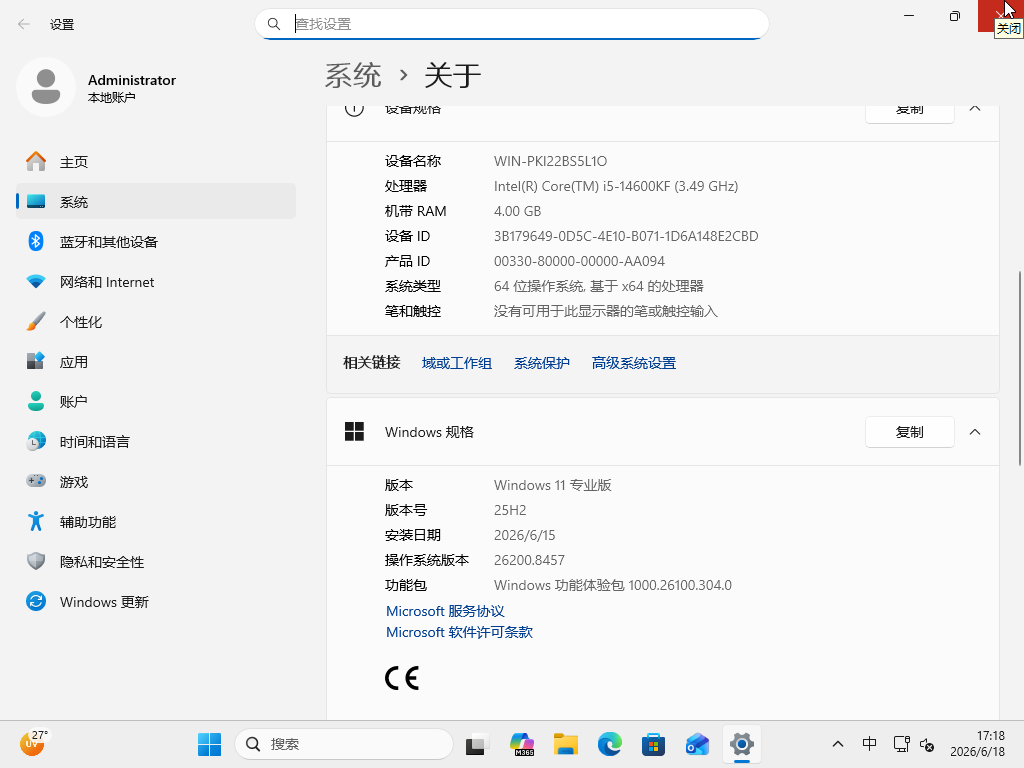Minimize the Settings window
This screenshot has height=768, width=1024.
pyautogui.click(x=909, y=16)
